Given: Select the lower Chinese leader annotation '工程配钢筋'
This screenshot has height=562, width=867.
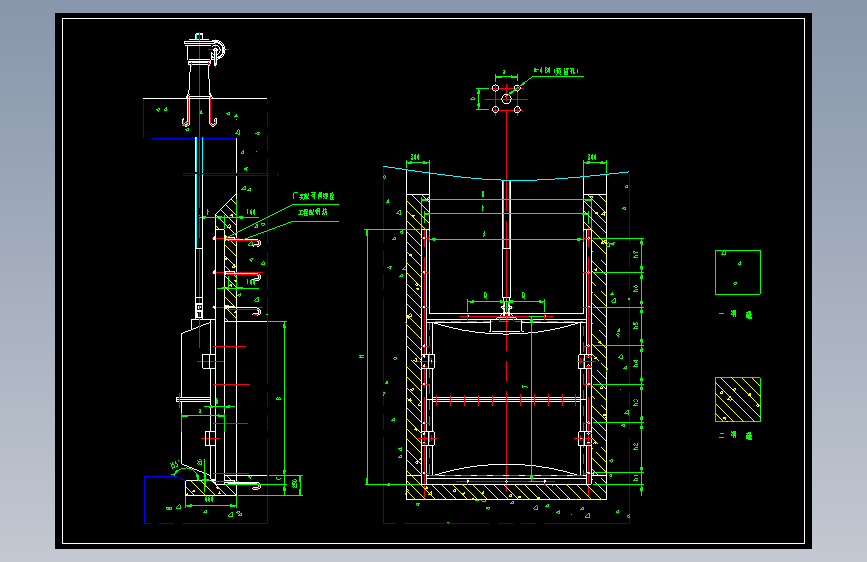Looking at the screenshot, I should pos(313,212).
